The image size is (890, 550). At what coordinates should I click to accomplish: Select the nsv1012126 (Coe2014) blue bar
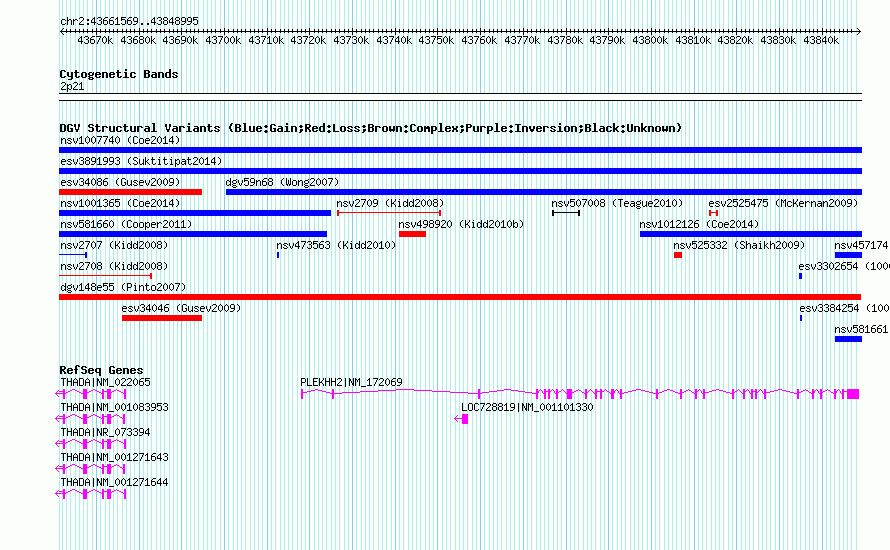(751, 234)
